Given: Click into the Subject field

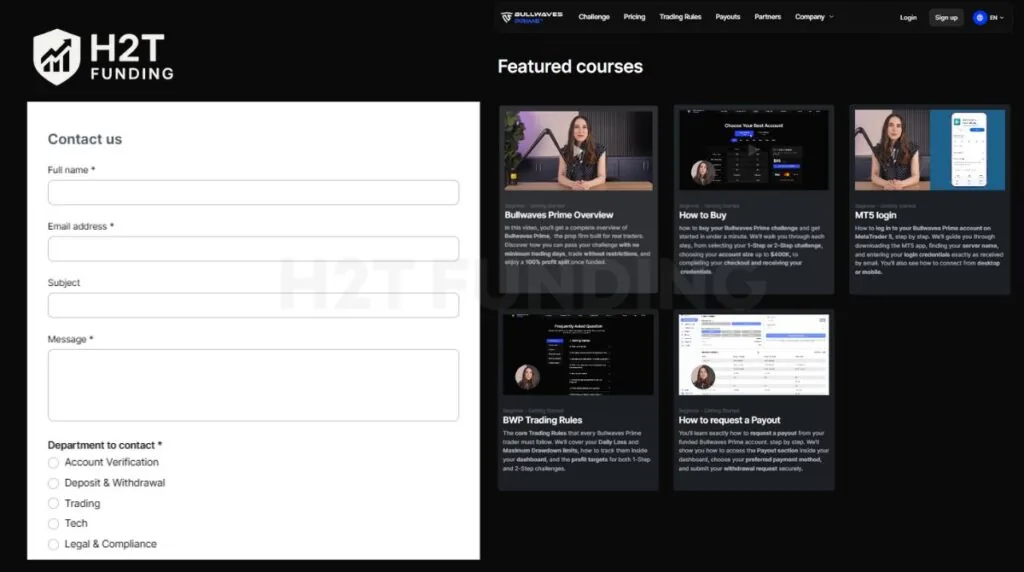Looking at the screenshot, I should [253, 305].
